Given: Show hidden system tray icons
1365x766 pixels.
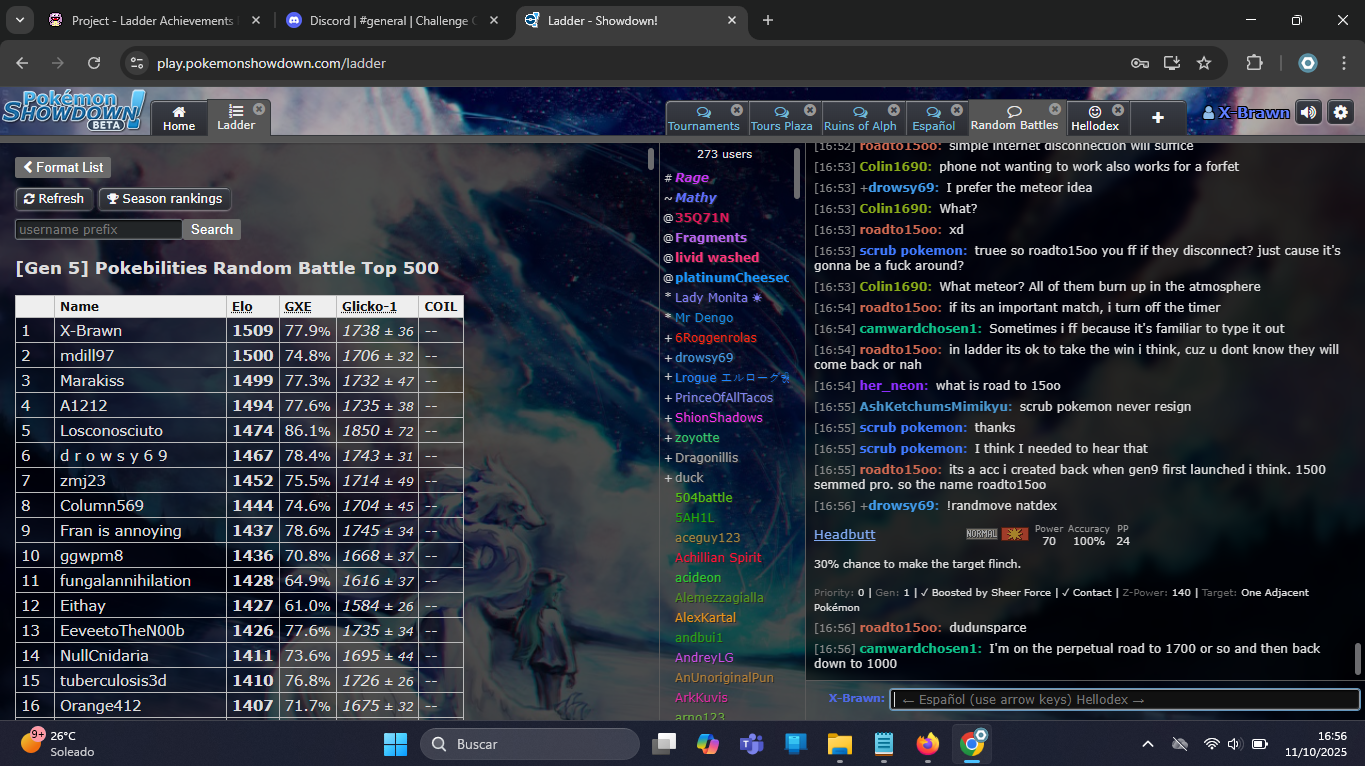Looking at the screenshot, I should point(1148,744).
